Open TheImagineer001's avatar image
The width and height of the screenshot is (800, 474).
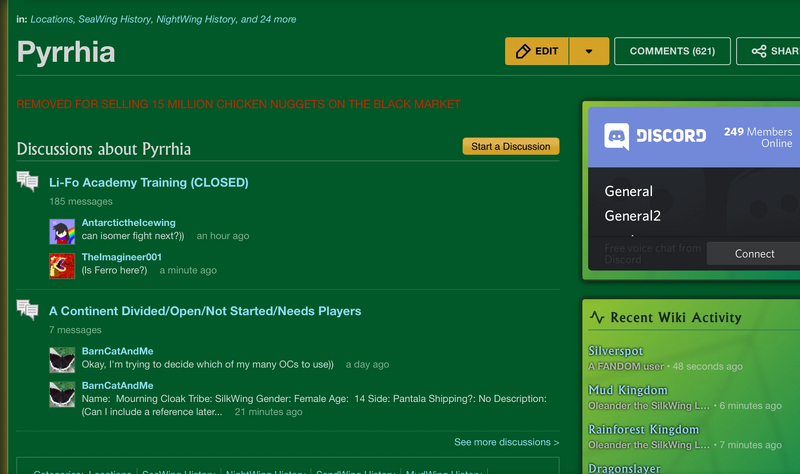pos(62,265)
